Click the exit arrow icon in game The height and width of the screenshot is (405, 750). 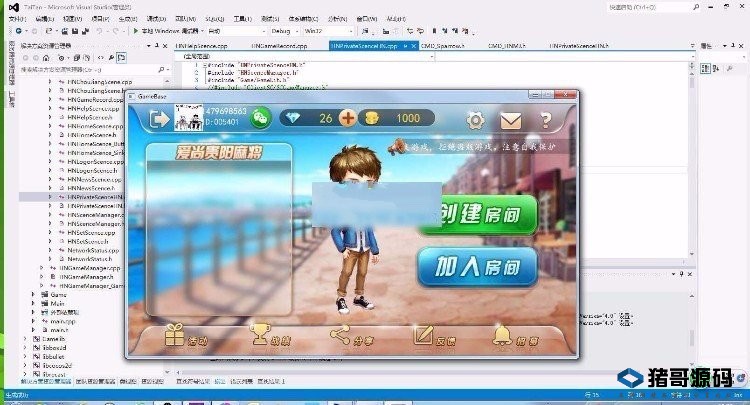pyautogui.click(x=157, y=119)
